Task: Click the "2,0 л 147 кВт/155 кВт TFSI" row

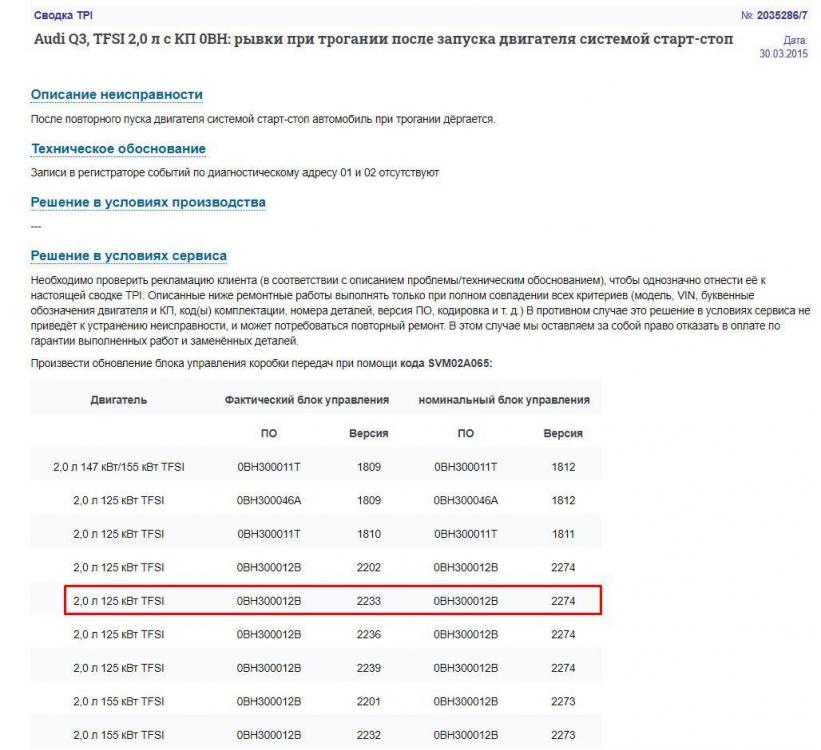Action: 118,467
